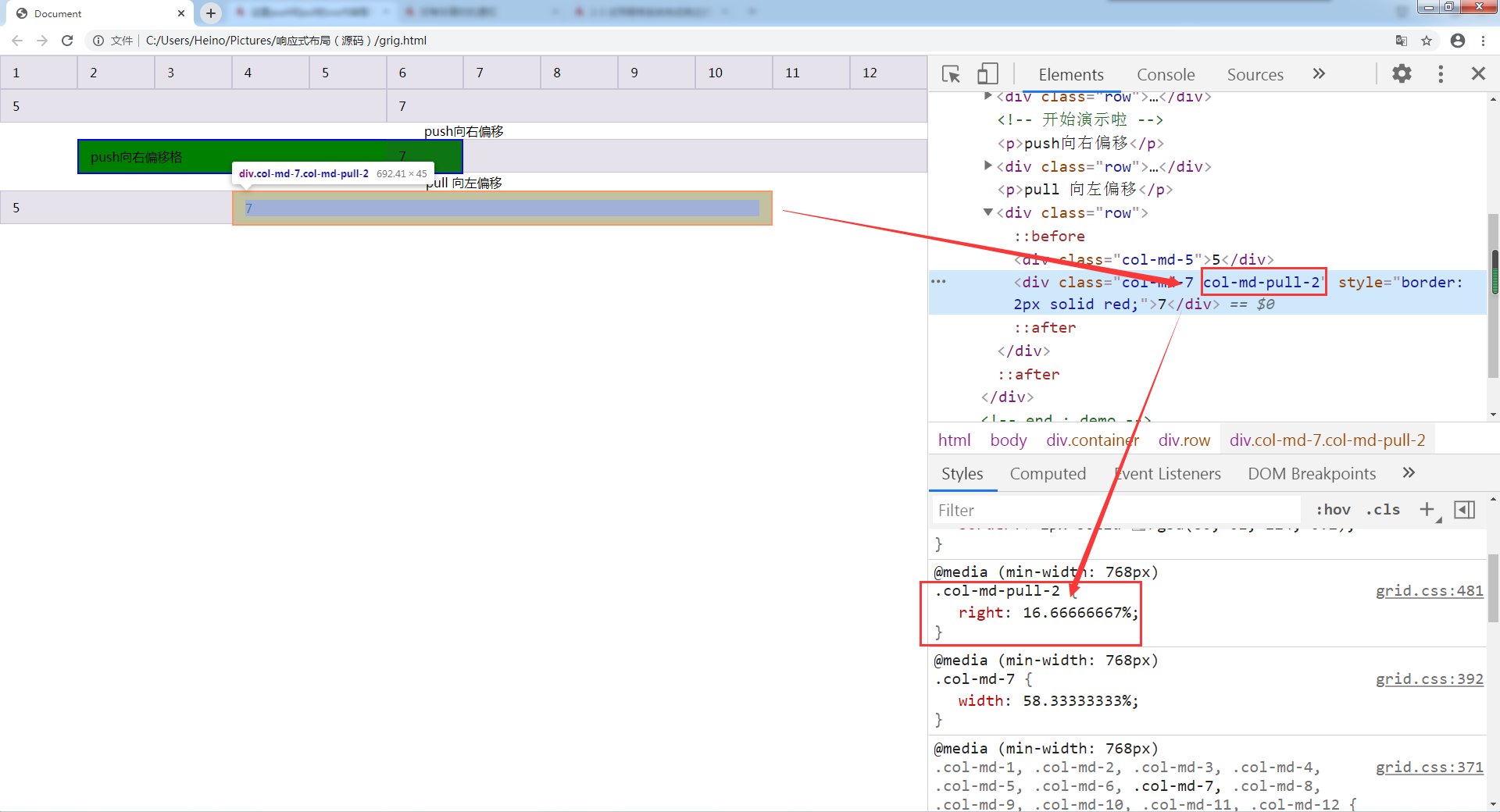The width and height of the screenshot is (1500, 812).
Task: Open the selected node actions ellipsis
Action: point(938,282)
